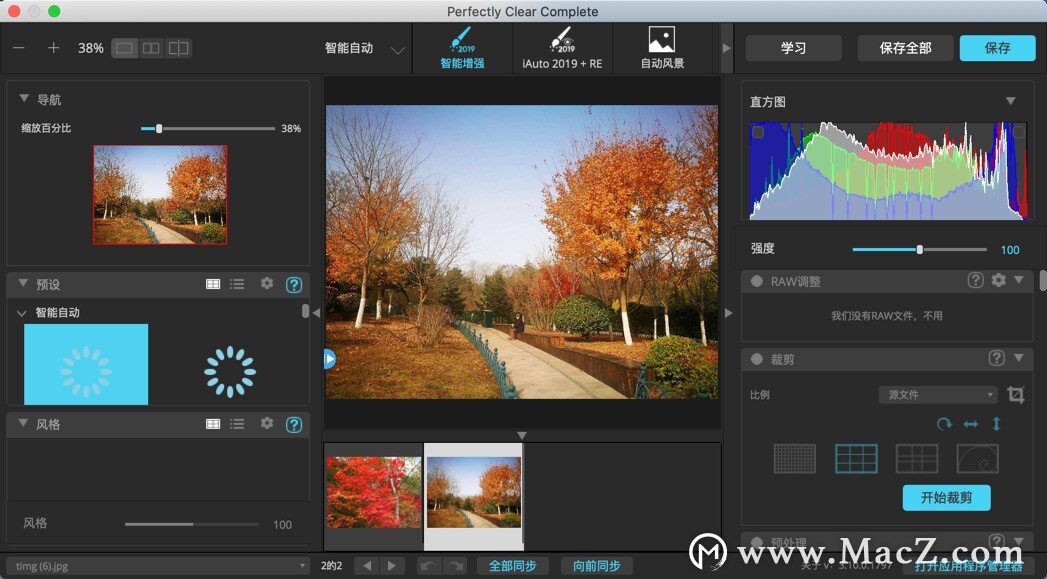The image size is (1047, 579).
Task: Collapse the 预设 panel
Action: [x=23, y=284]
